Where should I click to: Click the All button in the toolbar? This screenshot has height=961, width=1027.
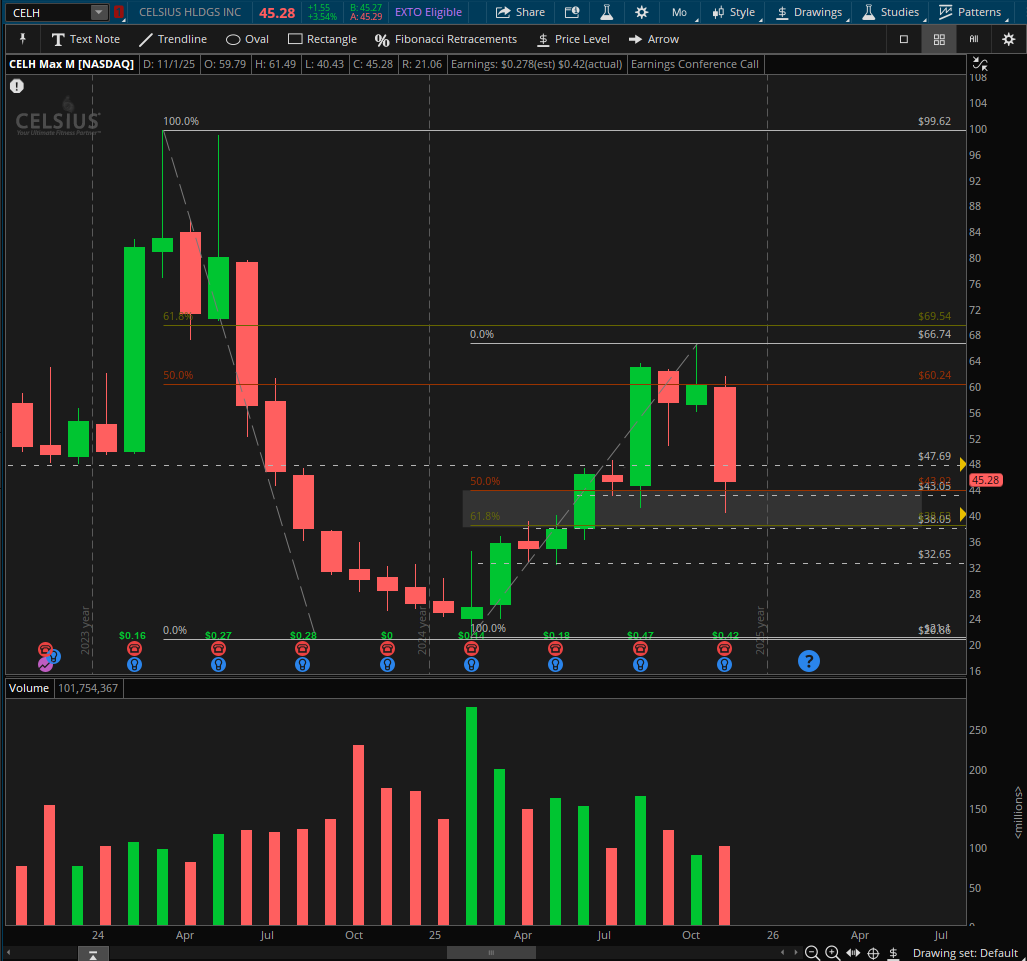(975, 39)
